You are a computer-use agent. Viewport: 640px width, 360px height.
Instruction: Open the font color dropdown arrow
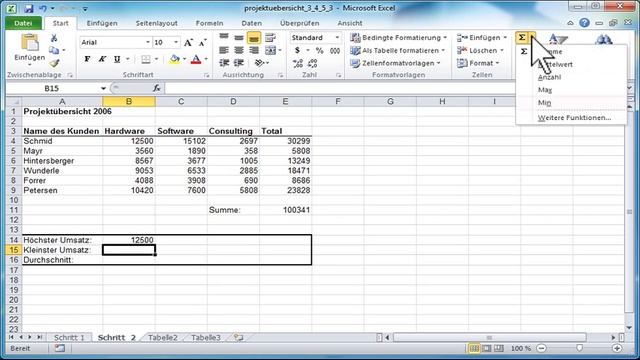pos(206,59)
